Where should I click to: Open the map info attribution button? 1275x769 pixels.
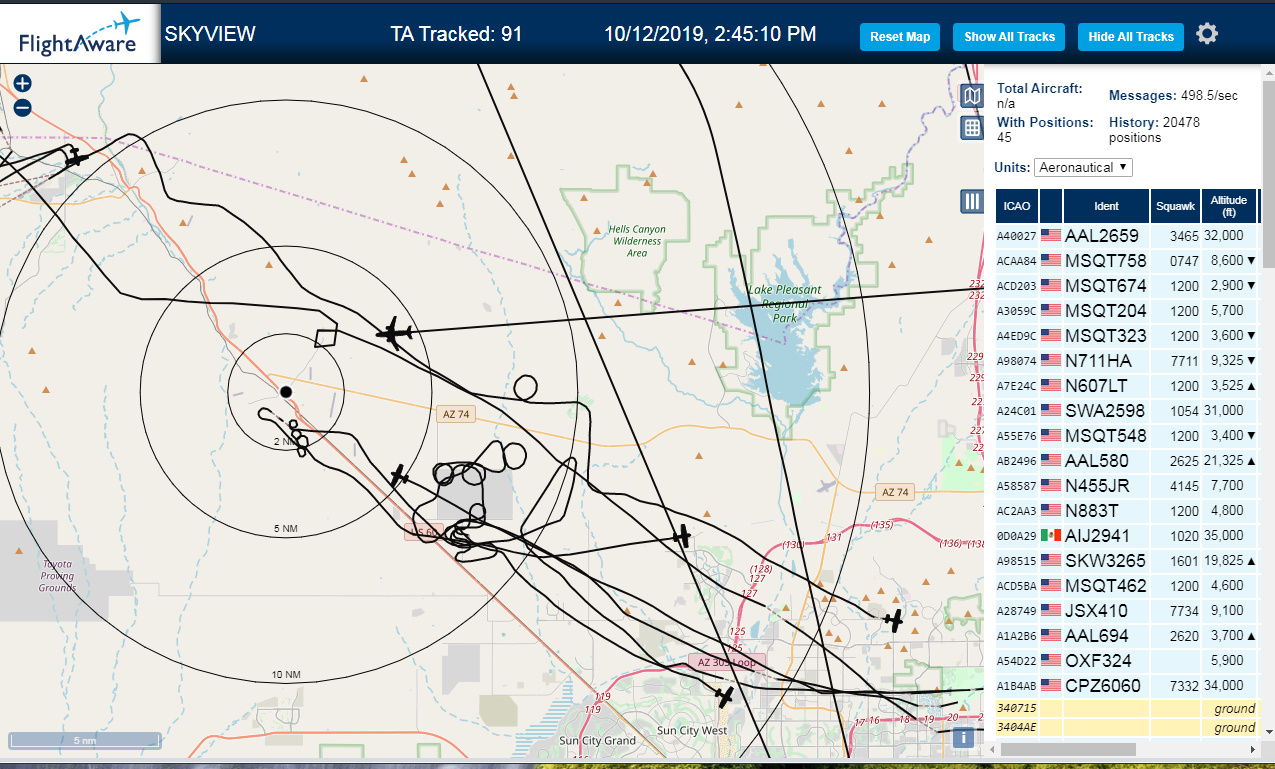coord(964,738)
